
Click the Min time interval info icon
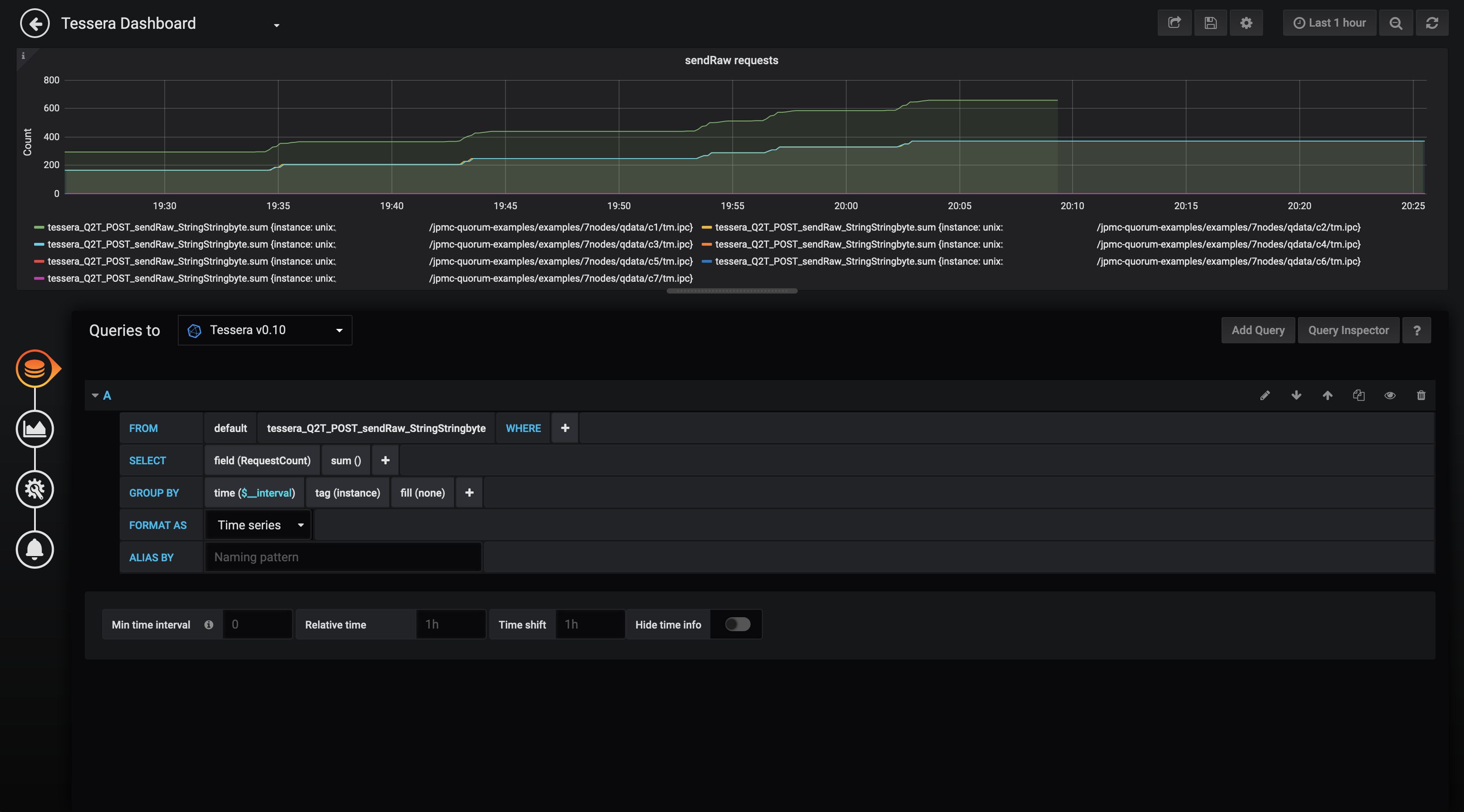click(x=208, y=625)
